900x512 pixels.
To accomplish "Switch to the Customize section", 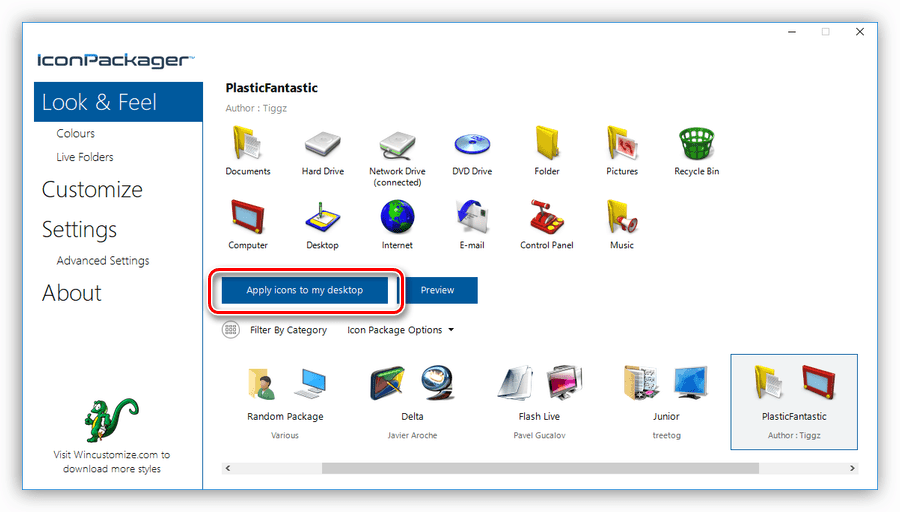I will click(92, 189).
